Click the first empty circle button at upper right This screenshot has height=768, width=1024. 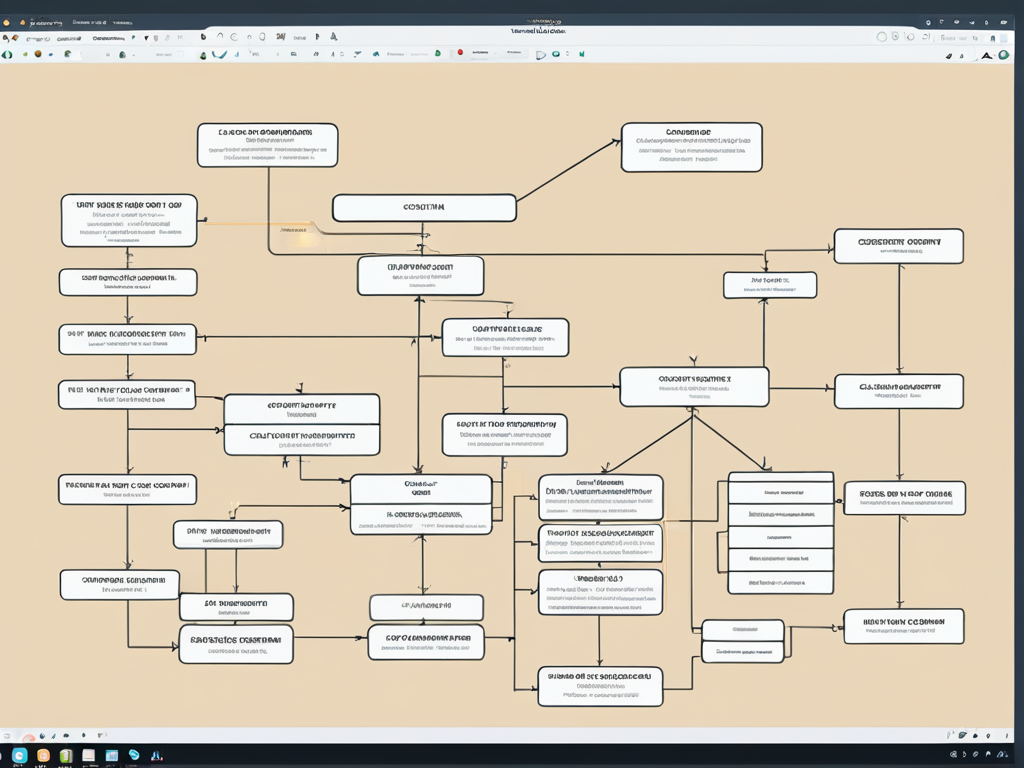coord(882,37)
